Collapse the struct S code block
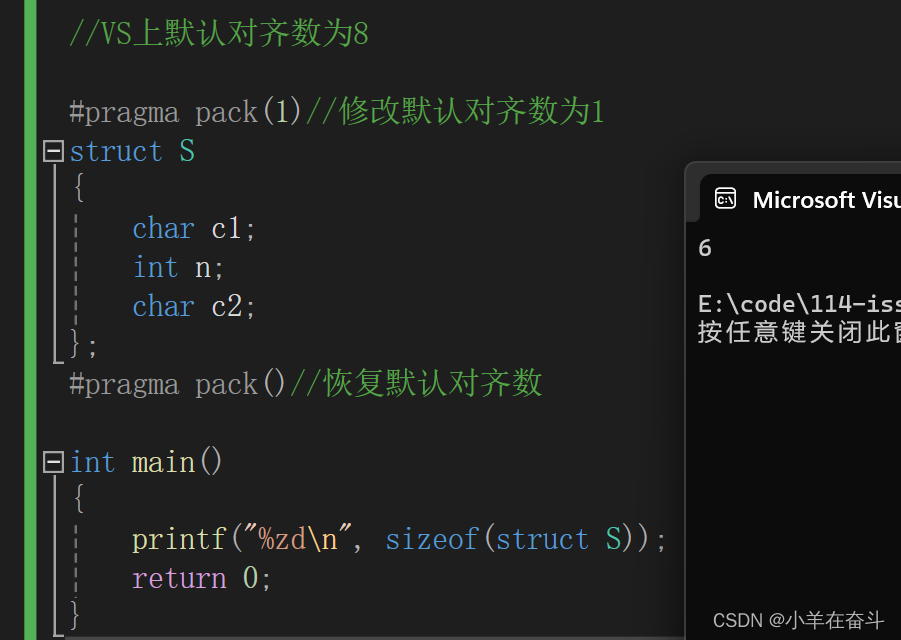The width and height of the screenshot is (901, 640). [53, 152]
